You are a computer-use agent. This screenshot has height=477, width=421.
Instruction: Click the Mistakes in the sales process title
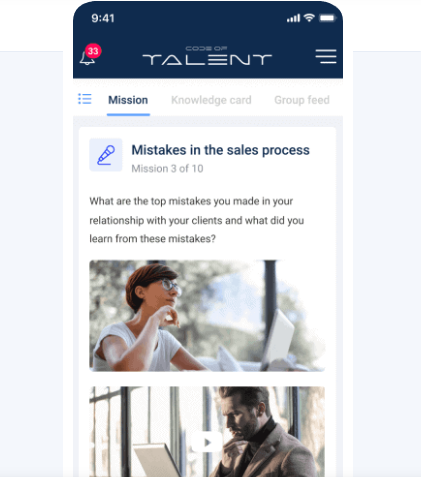click(x=220, y=150)
